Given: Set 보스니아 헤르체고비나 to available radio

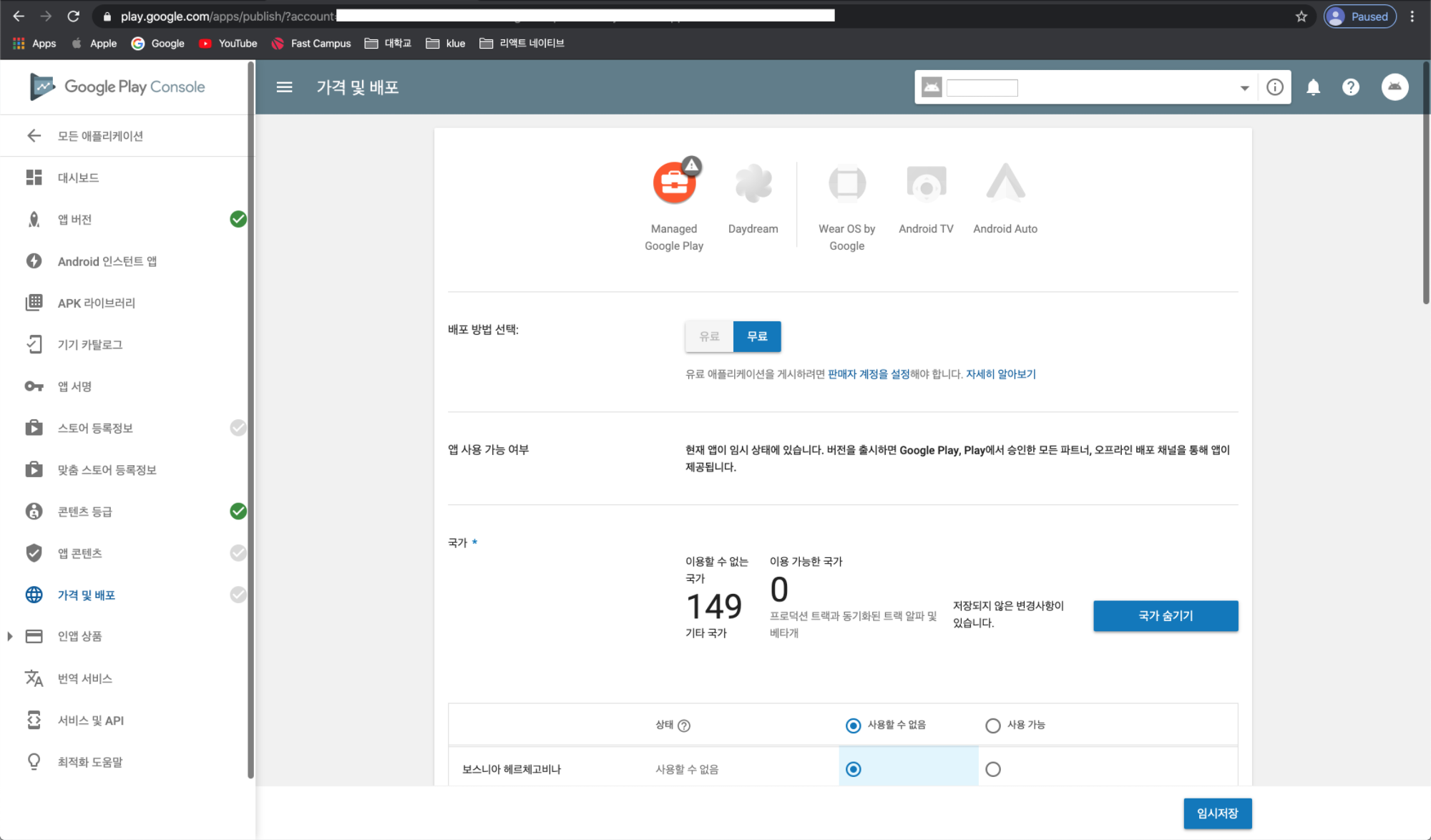Looking at the screenshot, I should coord(993,769).
